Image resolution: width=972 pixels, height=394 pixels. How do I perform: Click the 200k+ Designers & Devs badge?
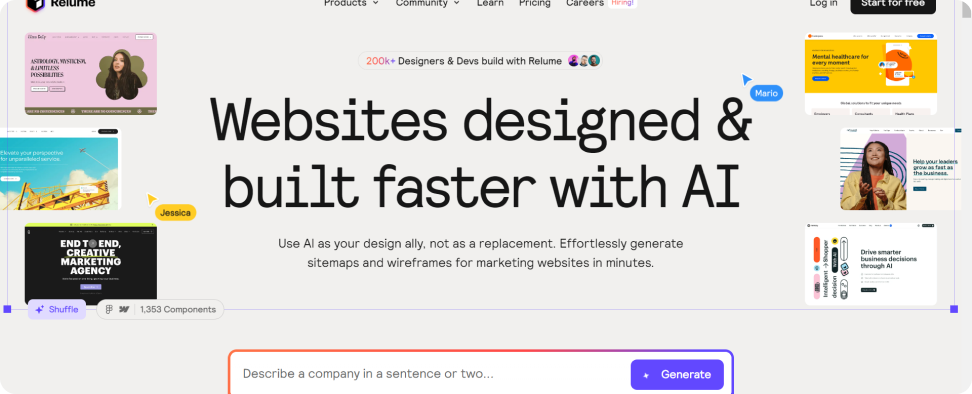tap(480, 61)
